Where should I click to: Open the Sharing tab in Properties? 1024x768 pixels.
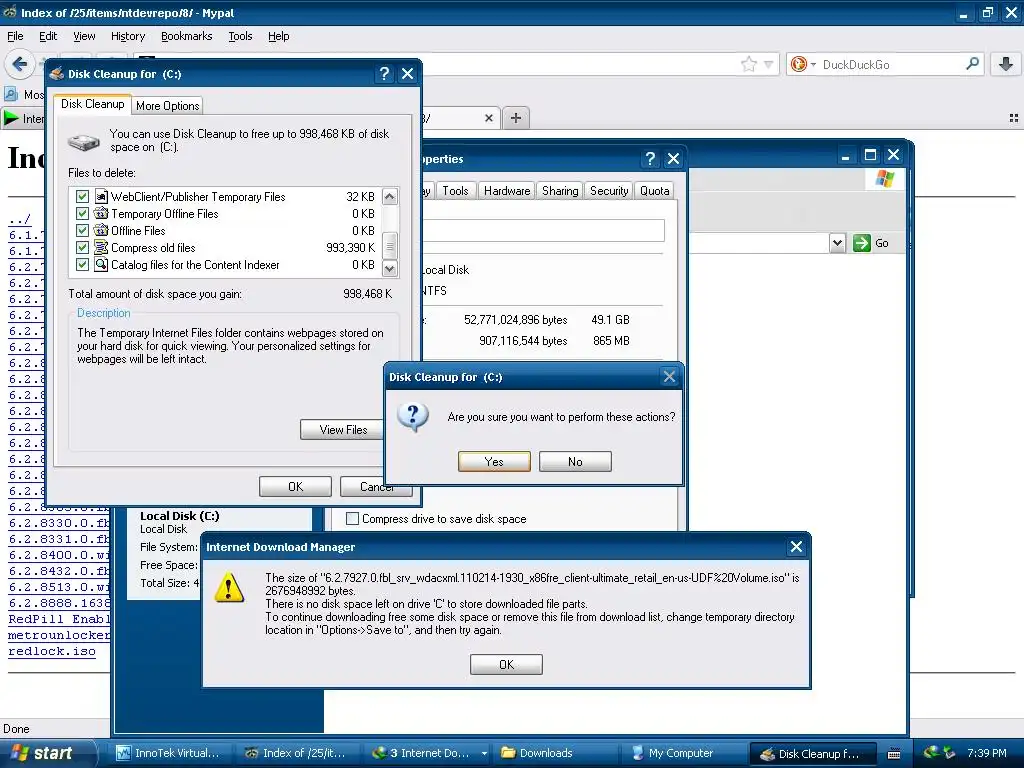(560, 191)
